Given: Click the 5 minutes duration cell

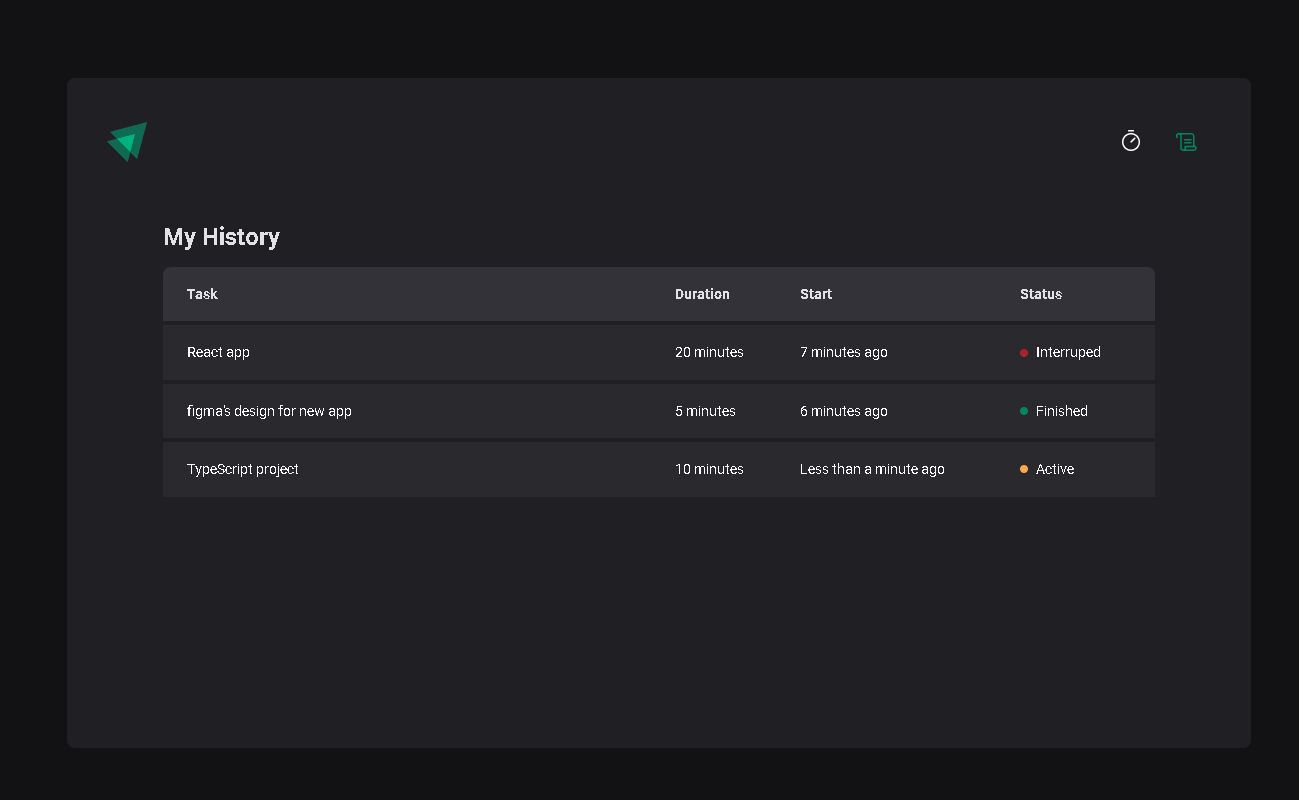Looking at the screenshot, I should pos(705,411).
